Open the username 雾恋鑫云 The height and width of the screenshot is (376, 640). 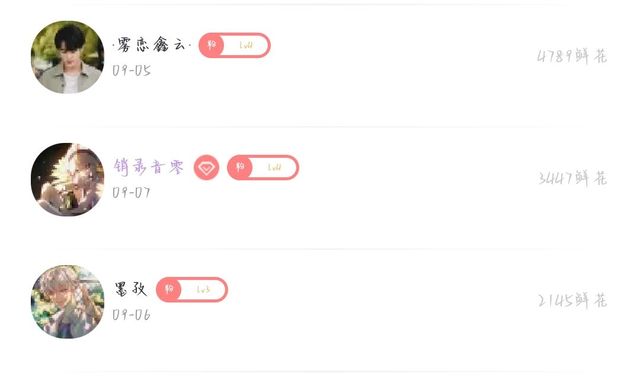151,44
